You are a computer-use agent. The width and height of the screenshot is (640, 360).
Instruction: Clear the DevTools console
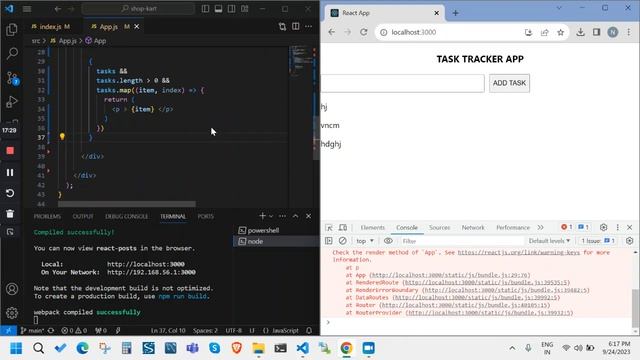pyautogui.click(x=343, y=241)
